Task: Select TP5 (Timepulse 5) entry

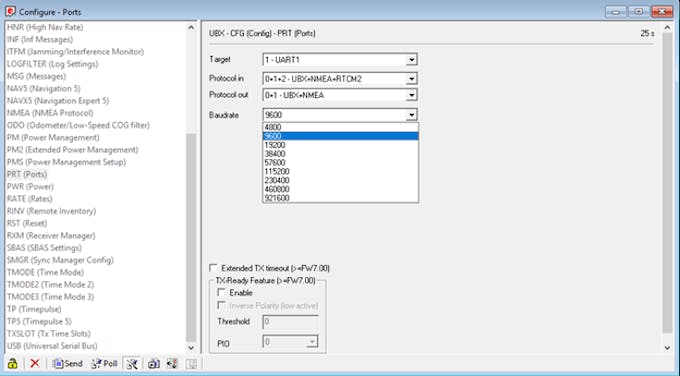Action: click(x=39, y=321)
